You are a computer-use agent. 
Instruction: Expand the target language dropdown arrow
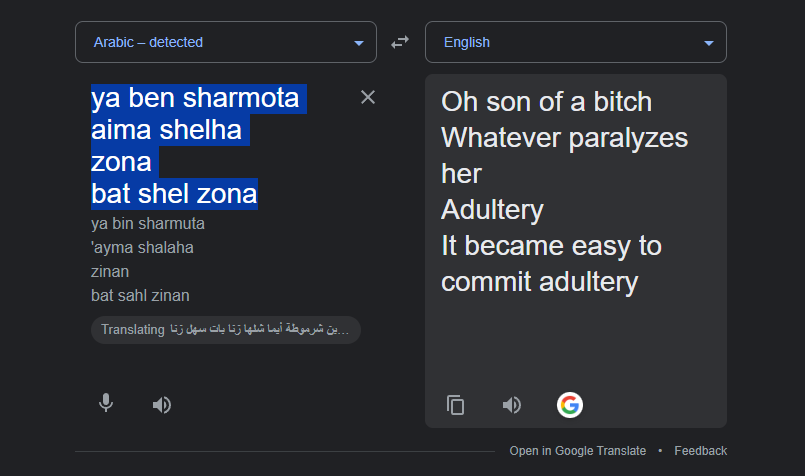pos(709,43)
